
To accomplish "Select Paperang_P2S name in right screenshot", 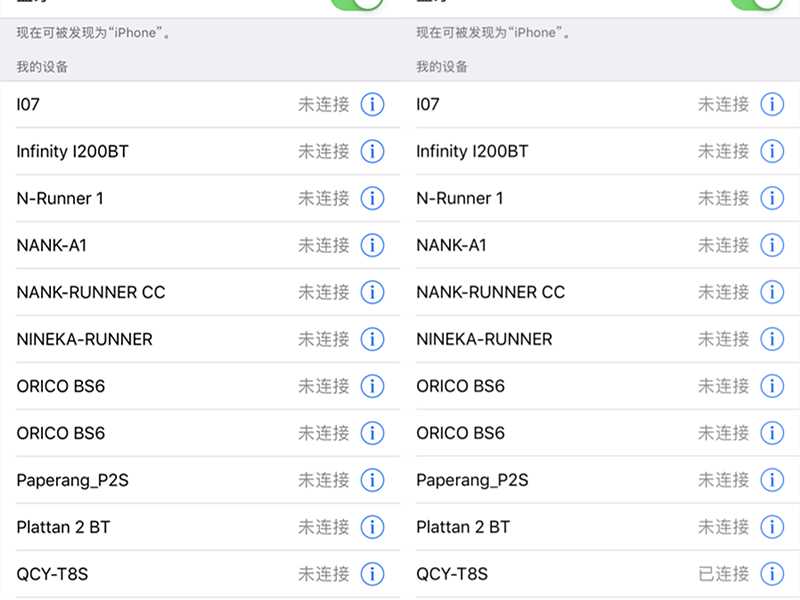I will [x=472, y=481].
